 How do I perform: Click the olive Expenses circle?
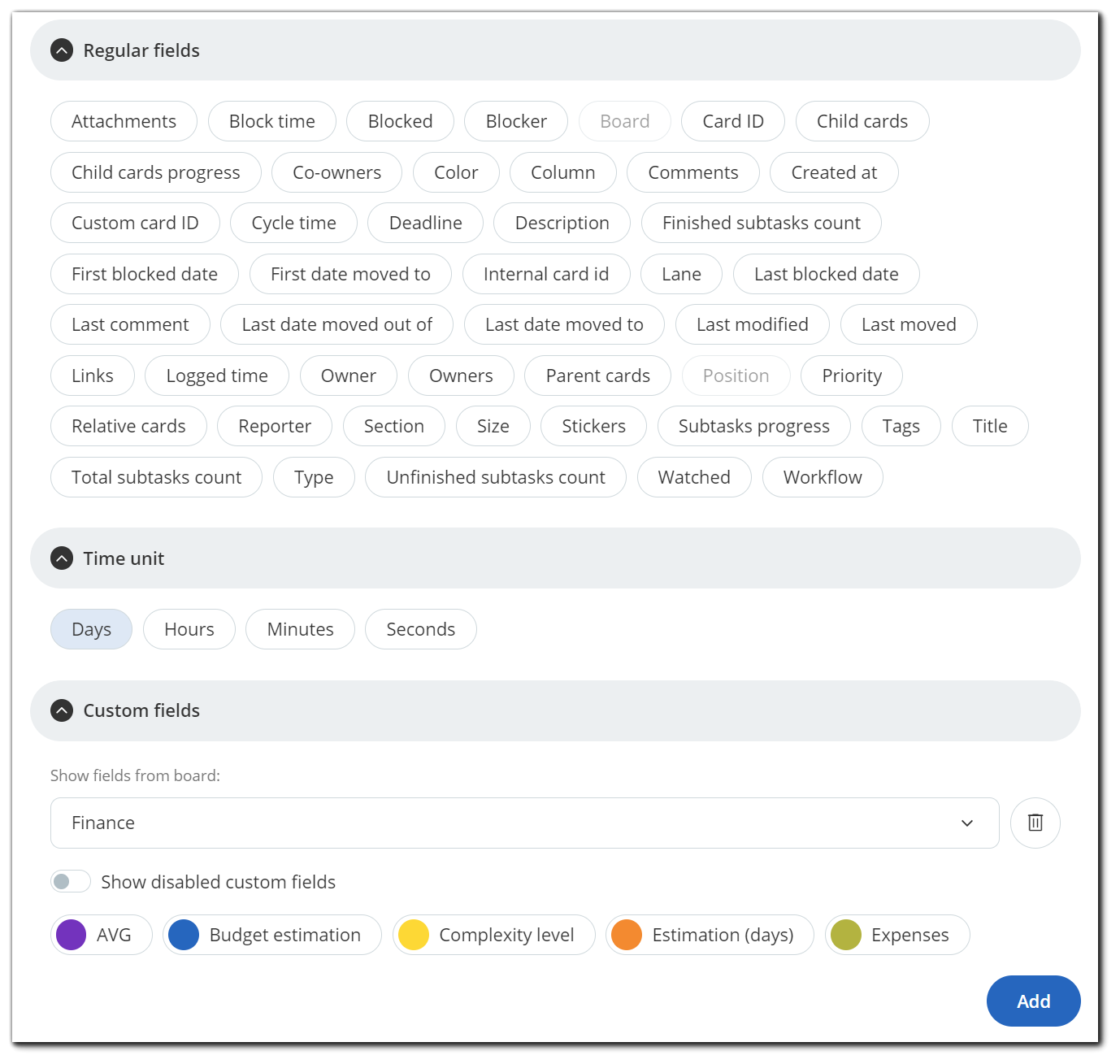(x=846, y=935)
